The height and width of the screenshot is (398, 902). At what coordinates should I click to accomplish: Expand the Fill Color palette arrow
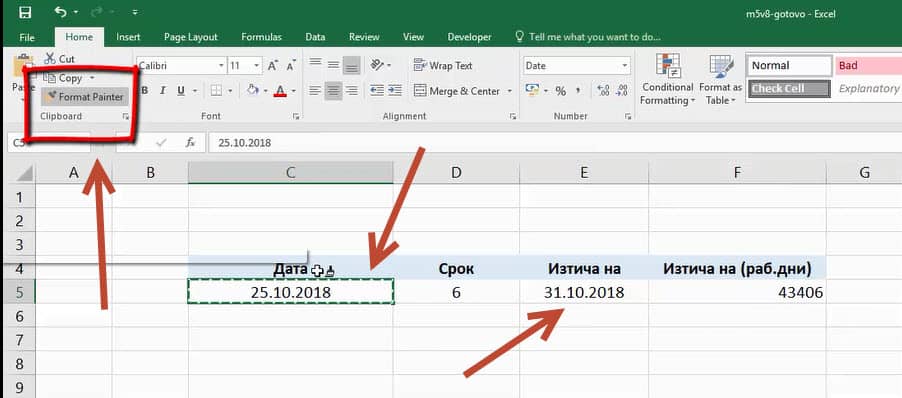pos(265,91)
